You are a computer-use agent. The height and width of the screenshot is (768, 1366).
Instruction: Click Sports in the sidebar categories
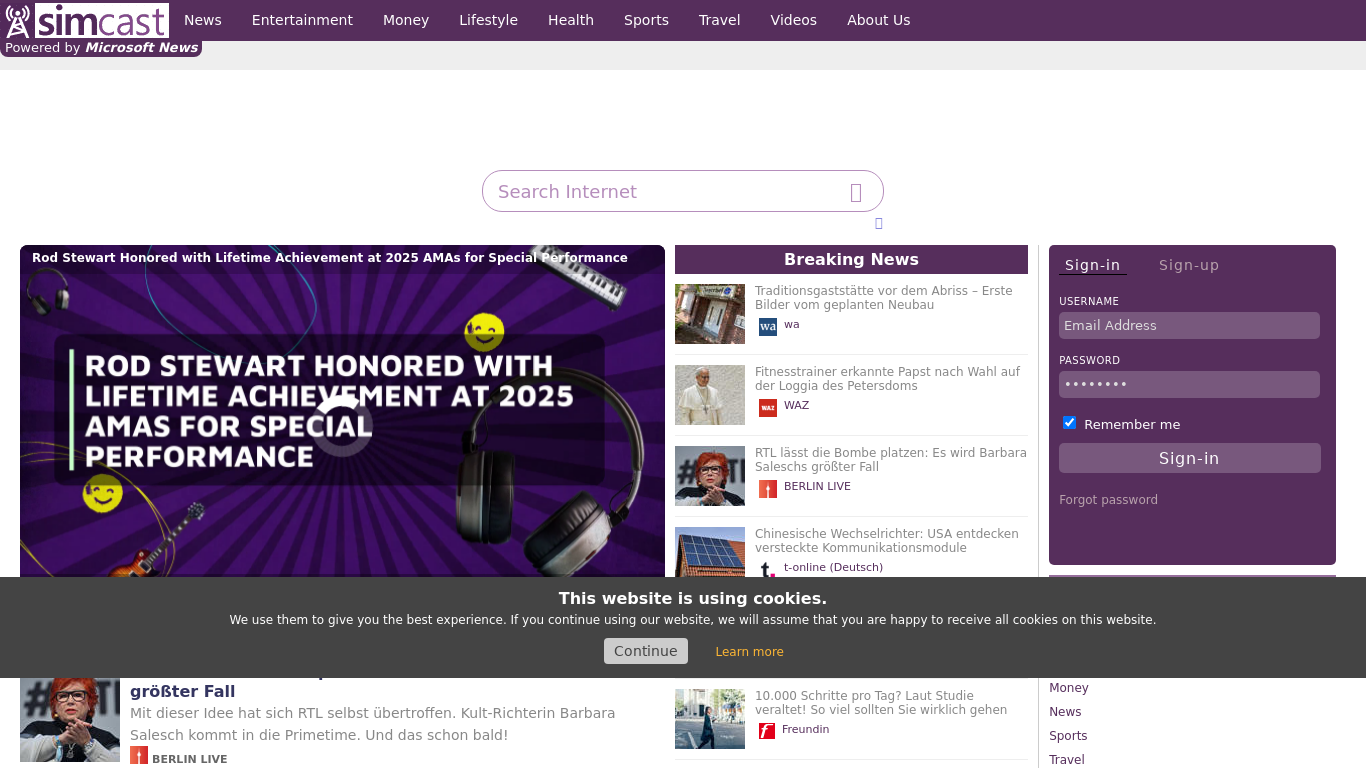click(x=1068, y=736)
